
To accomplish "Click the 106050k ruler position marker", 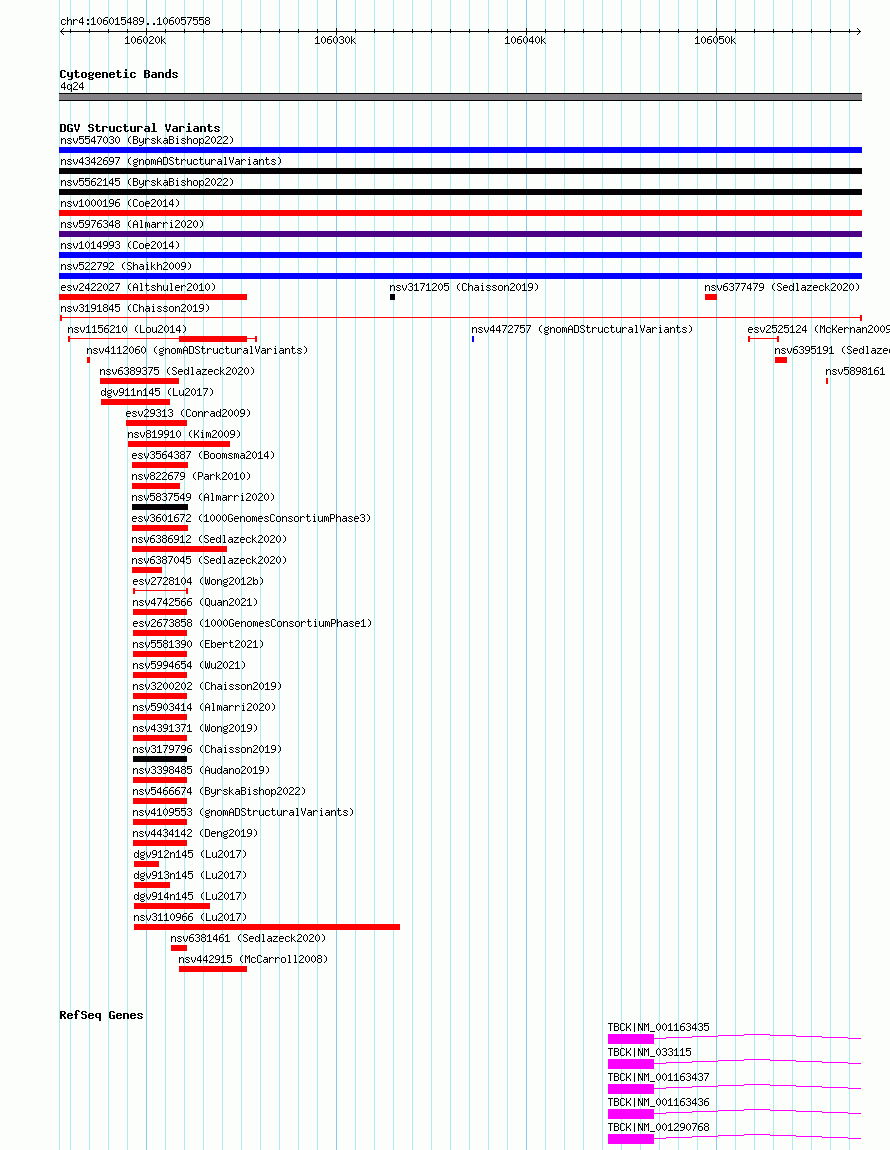I will (715, 40).
